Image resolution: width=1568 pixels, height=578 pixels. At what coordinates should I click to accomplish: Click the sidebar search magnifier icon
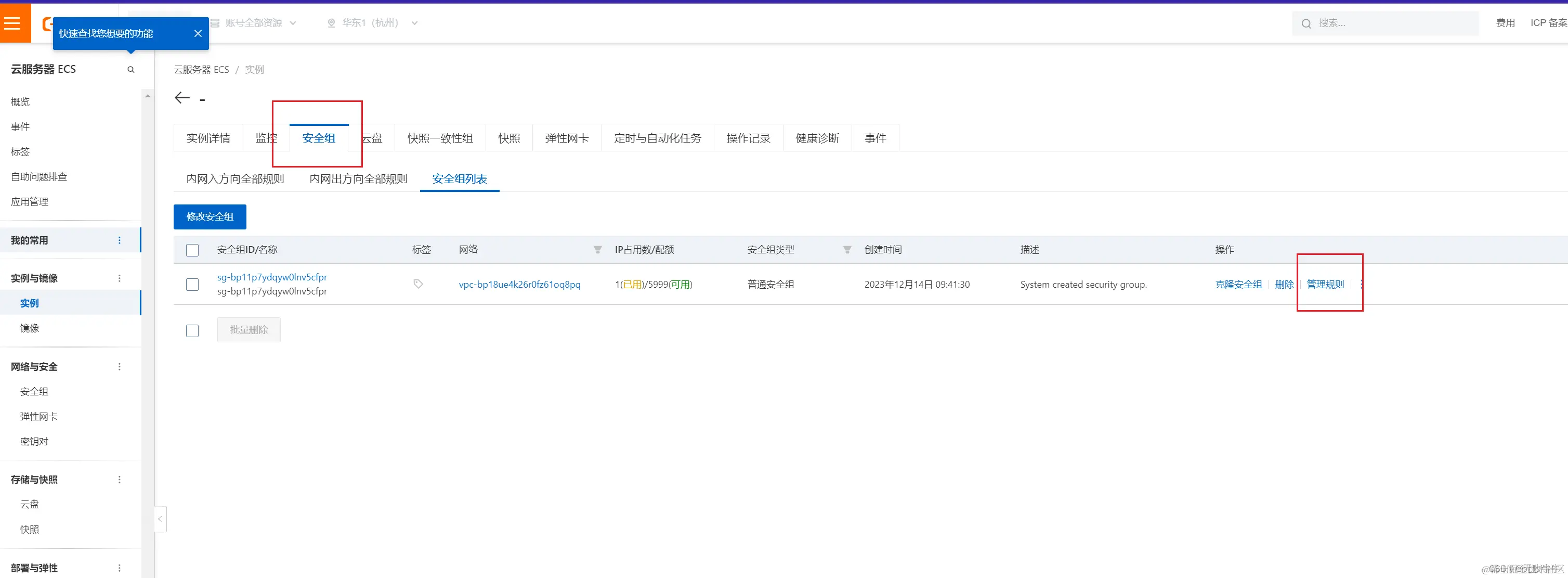(131, 69)
